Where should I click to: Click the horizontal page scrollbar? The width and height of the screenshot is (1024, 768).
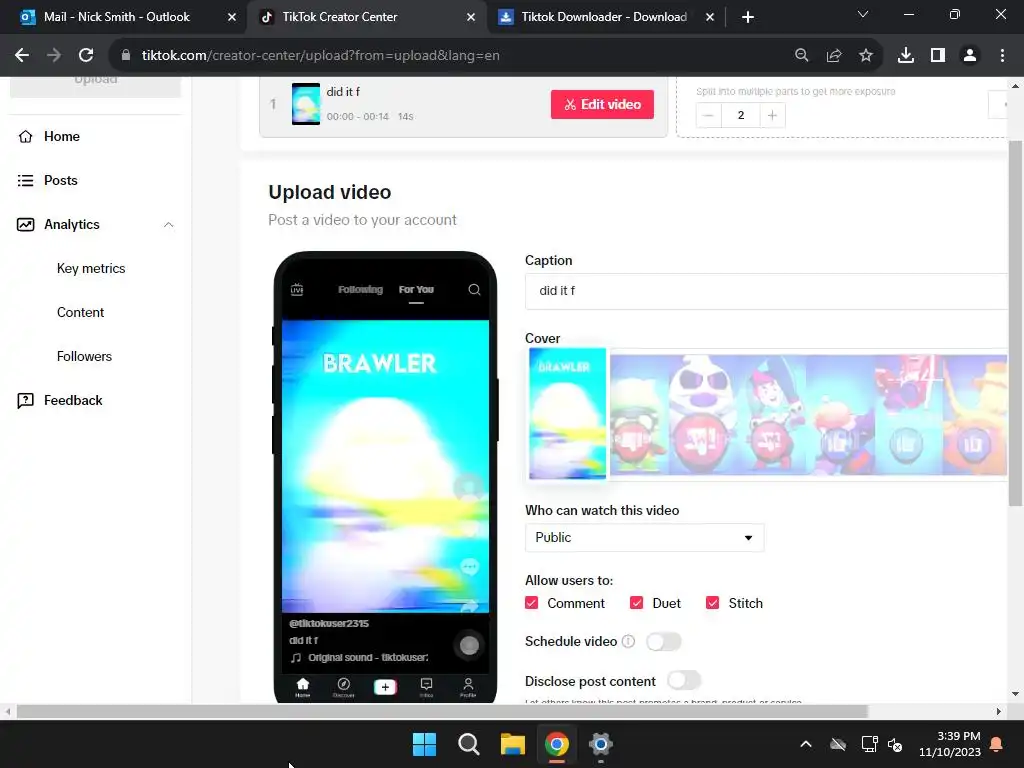coord(442,711)
